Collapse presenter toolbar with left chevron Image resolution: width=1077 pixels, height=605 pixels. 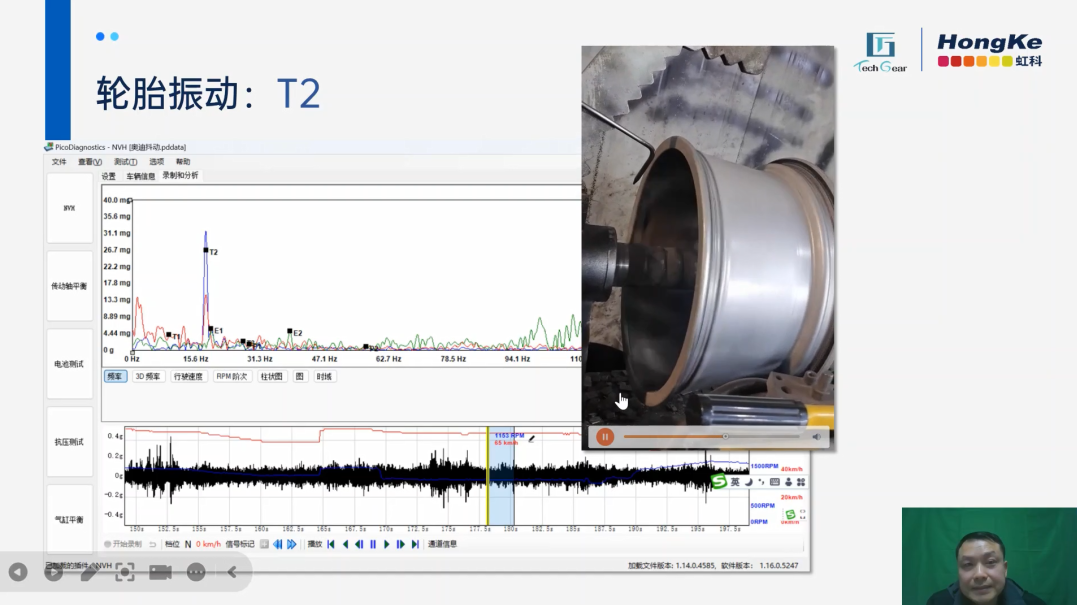232,572
